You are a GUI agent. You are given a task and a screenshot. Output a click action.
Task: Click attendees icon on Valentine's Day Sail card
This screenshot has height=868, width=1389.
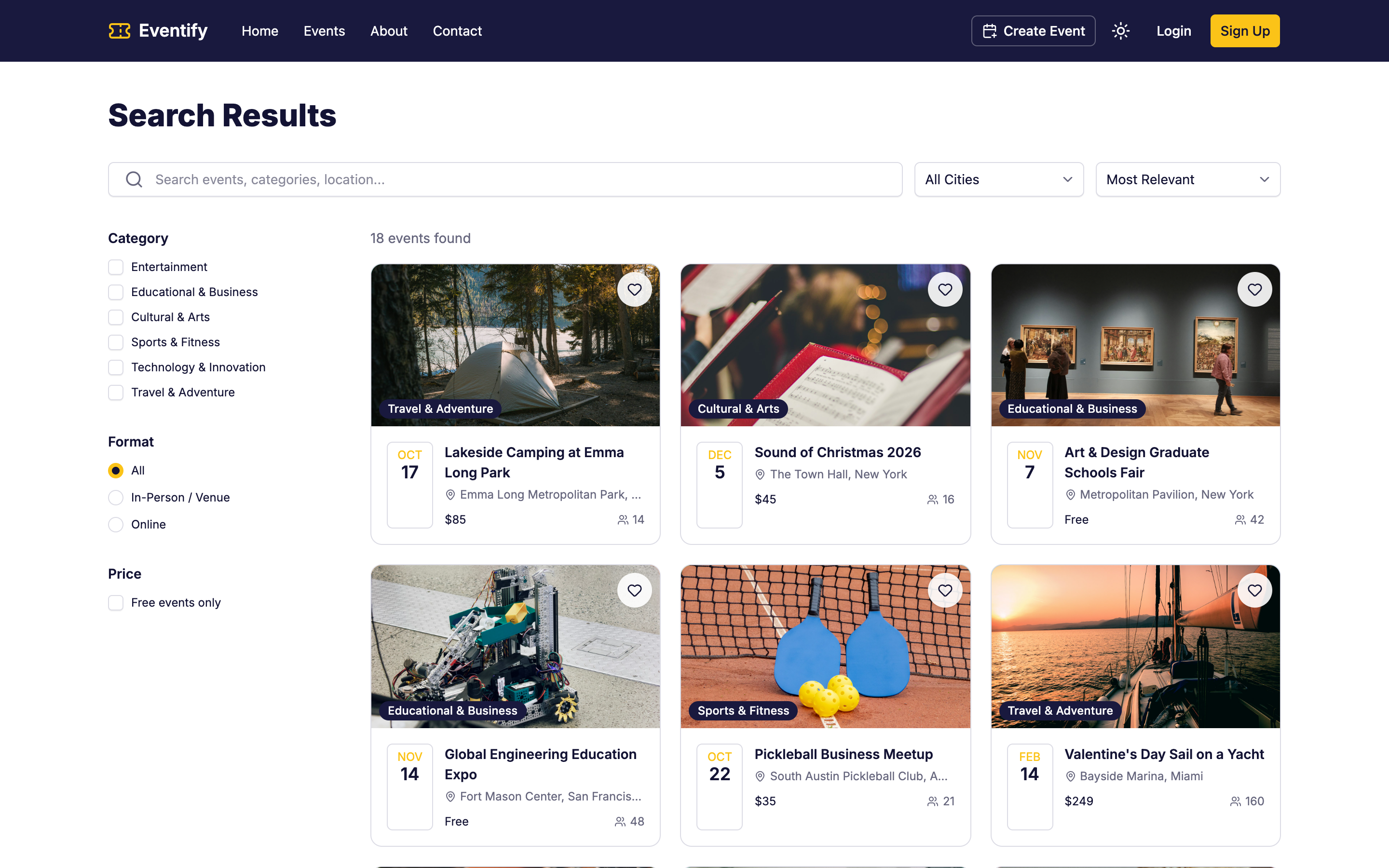pyautogui.click(x=1236, y=801)
